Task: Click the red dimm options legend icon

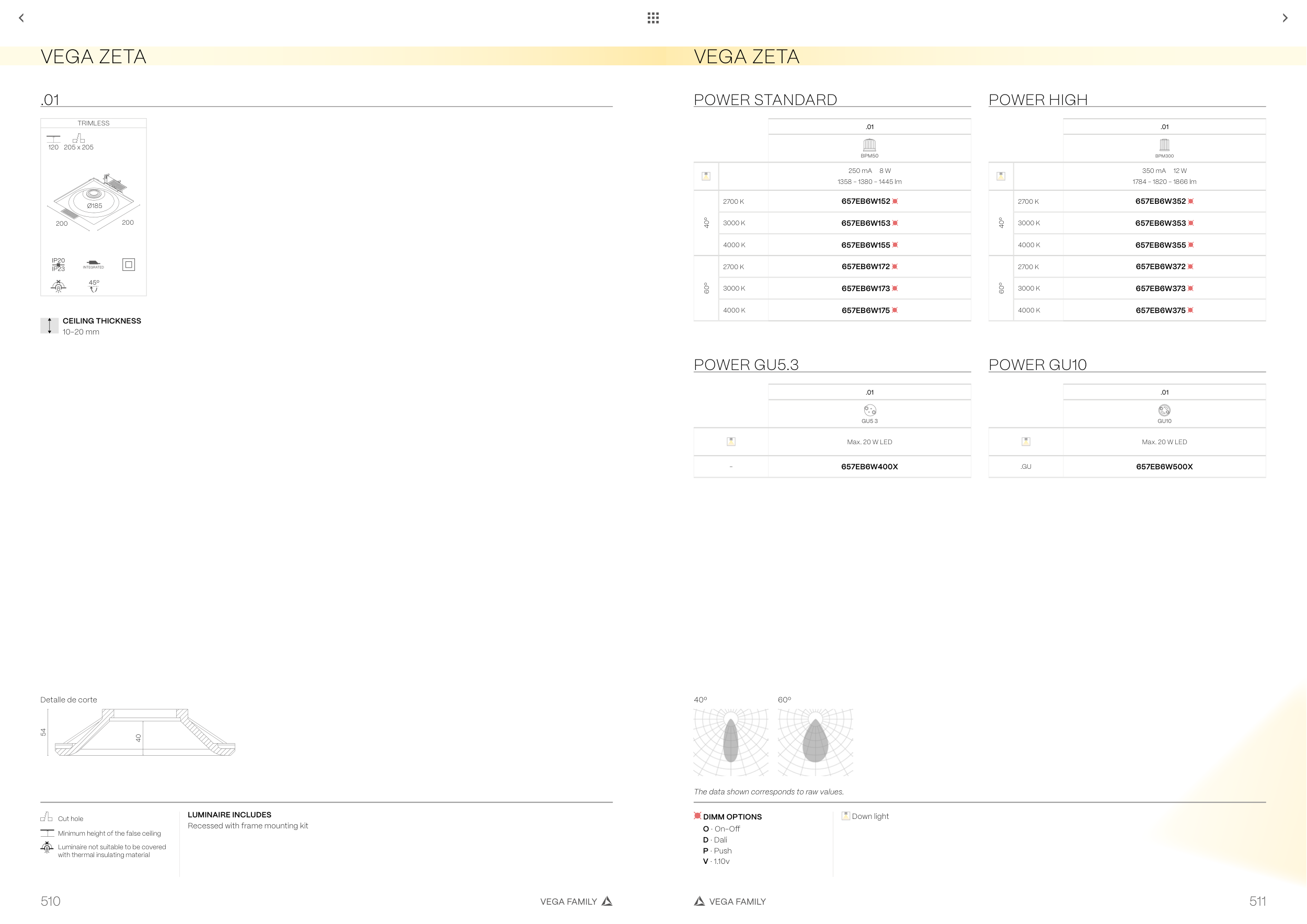Action: (x=697, y=816)
